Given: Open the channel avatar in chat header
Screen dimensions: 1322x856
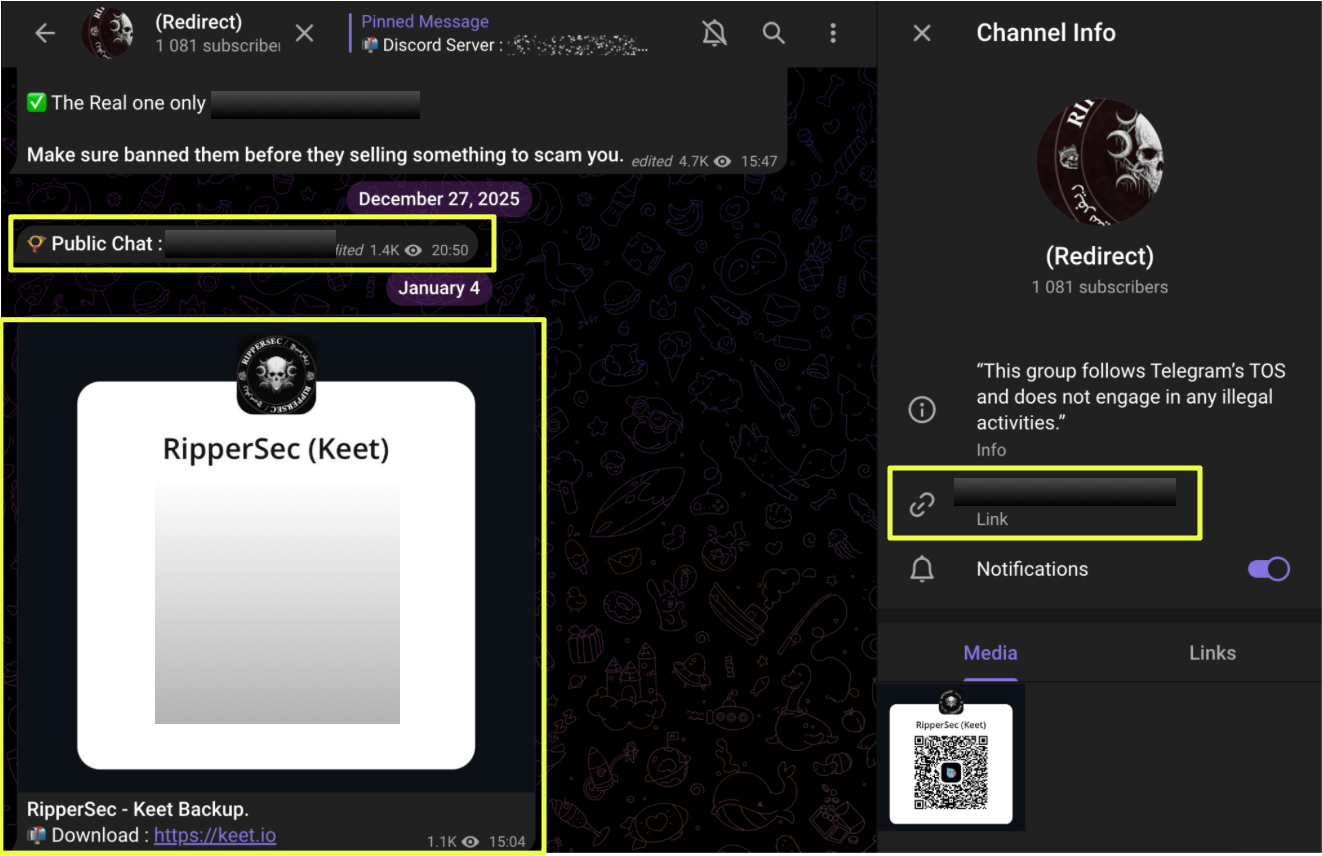Looking at the screenshot, I should (x=108, y=33).
